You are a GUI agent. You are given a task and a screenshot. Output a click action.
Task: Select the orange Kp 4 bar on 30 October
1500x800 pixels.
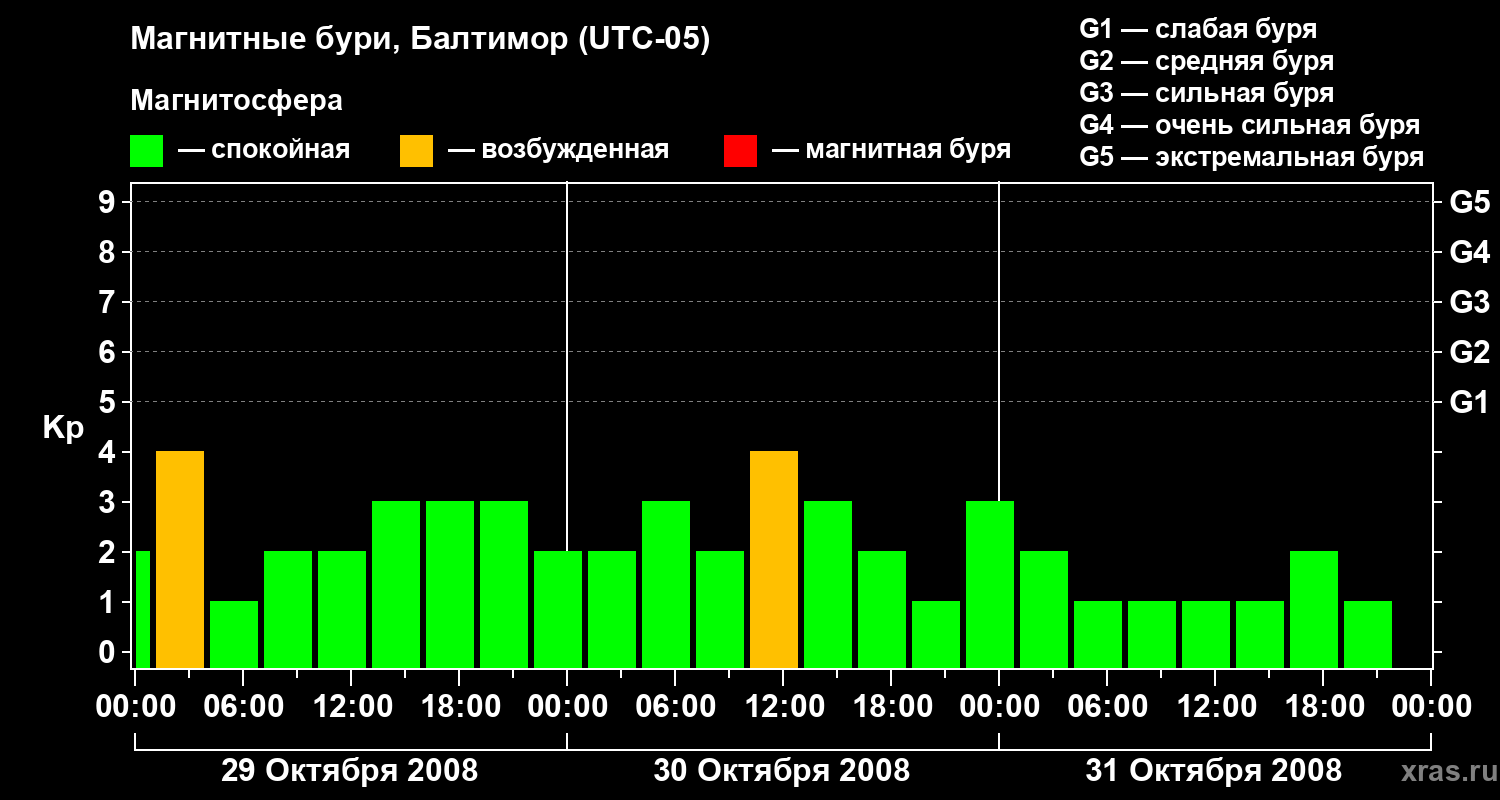coord(774,559)
